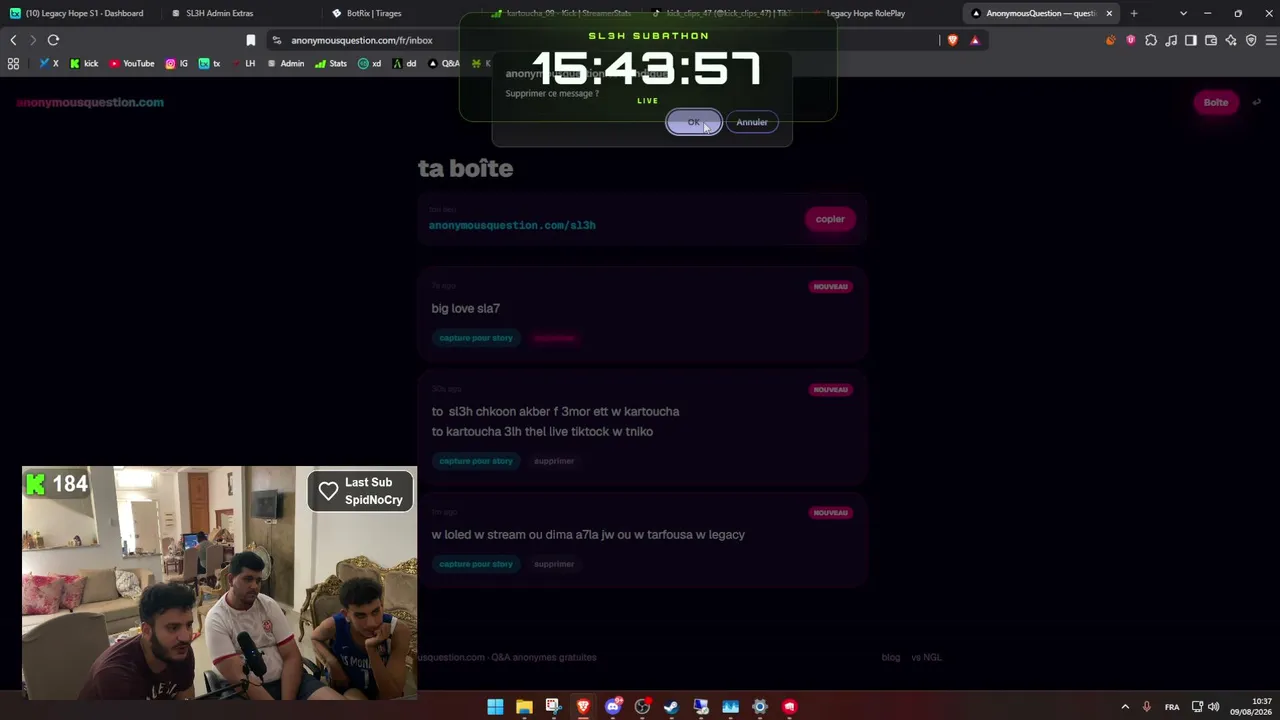Viewport: 1280px width, 720px height.
Task: Open the 'vs NGL' footer link
Action: pos(926,657)
